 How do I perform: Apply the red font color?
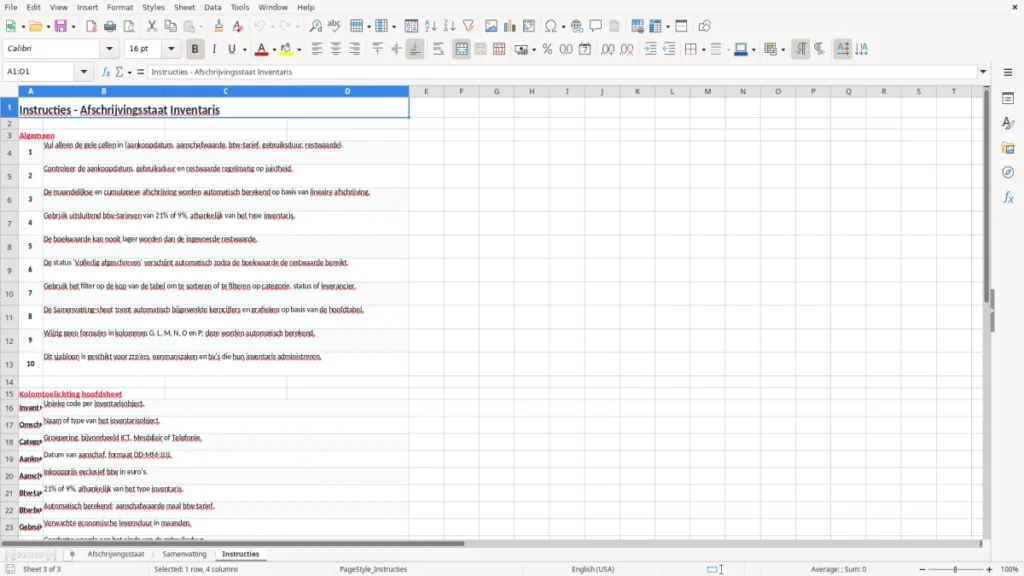[x=261, y=49]
